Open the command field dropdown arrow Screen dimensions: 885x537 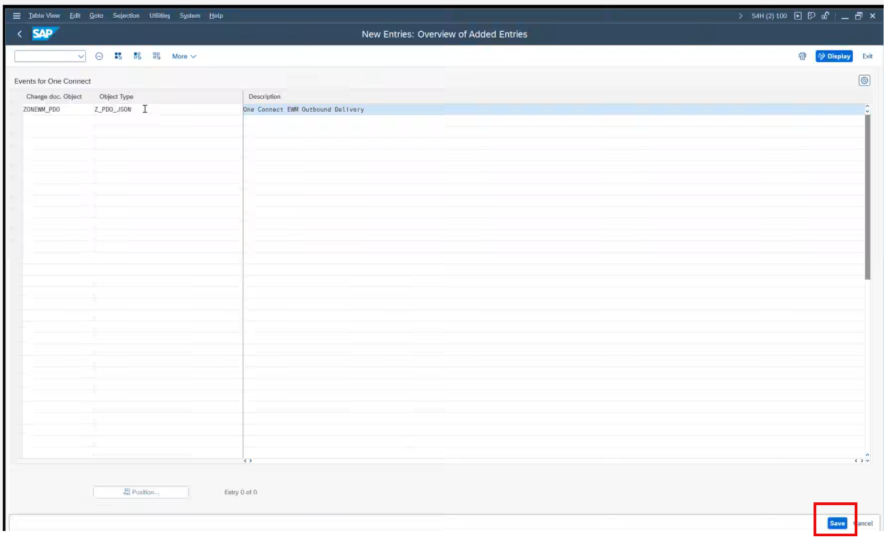pyautogui.click(x=81, y=56)
